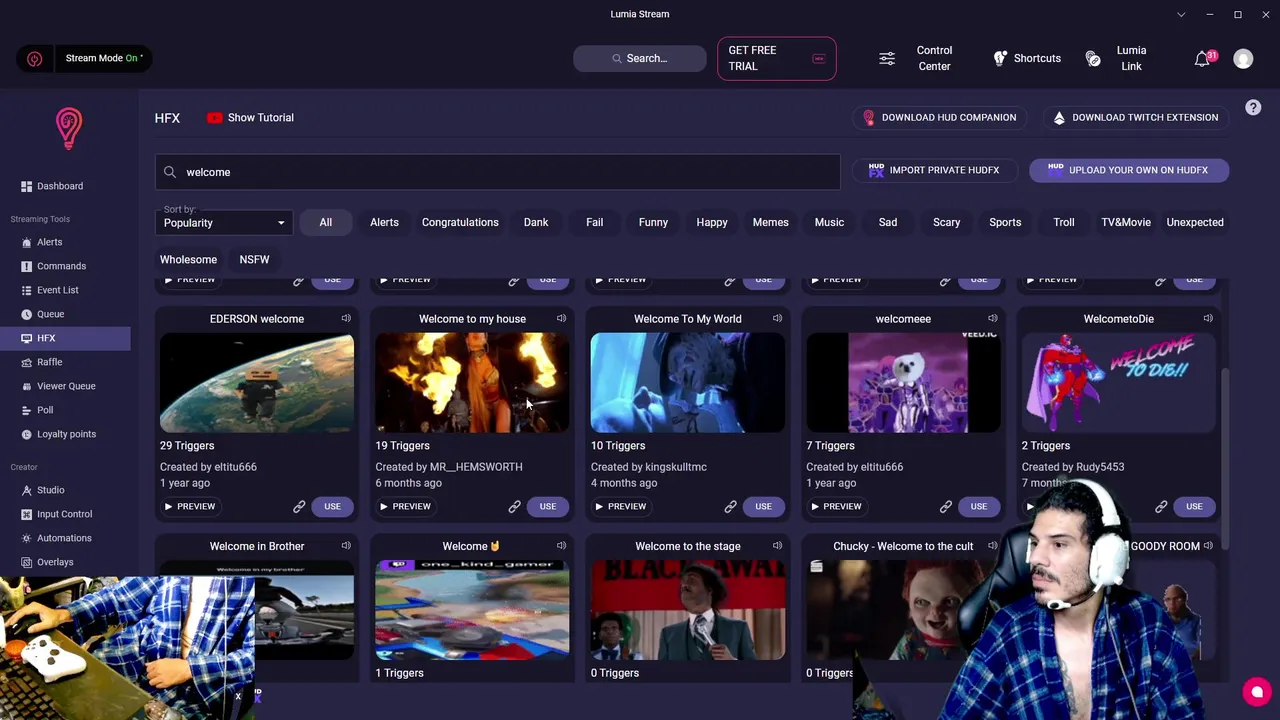
Task: Select the Dank category filter
Action: pos(536,222)
